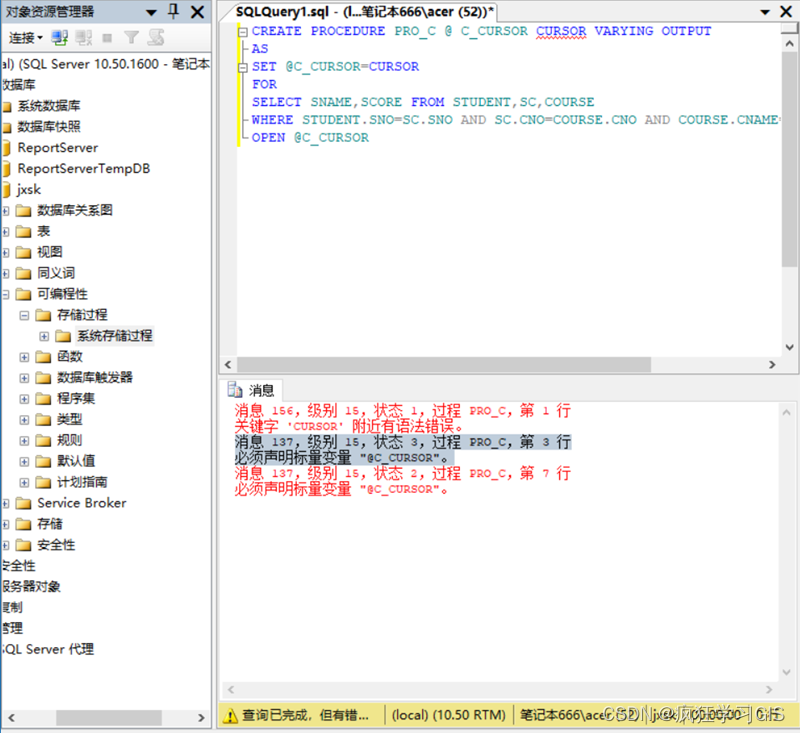This screenshot has width=800, height=733.
Task: Select the ReportServerTempDB database
Action: pos(84,168)
